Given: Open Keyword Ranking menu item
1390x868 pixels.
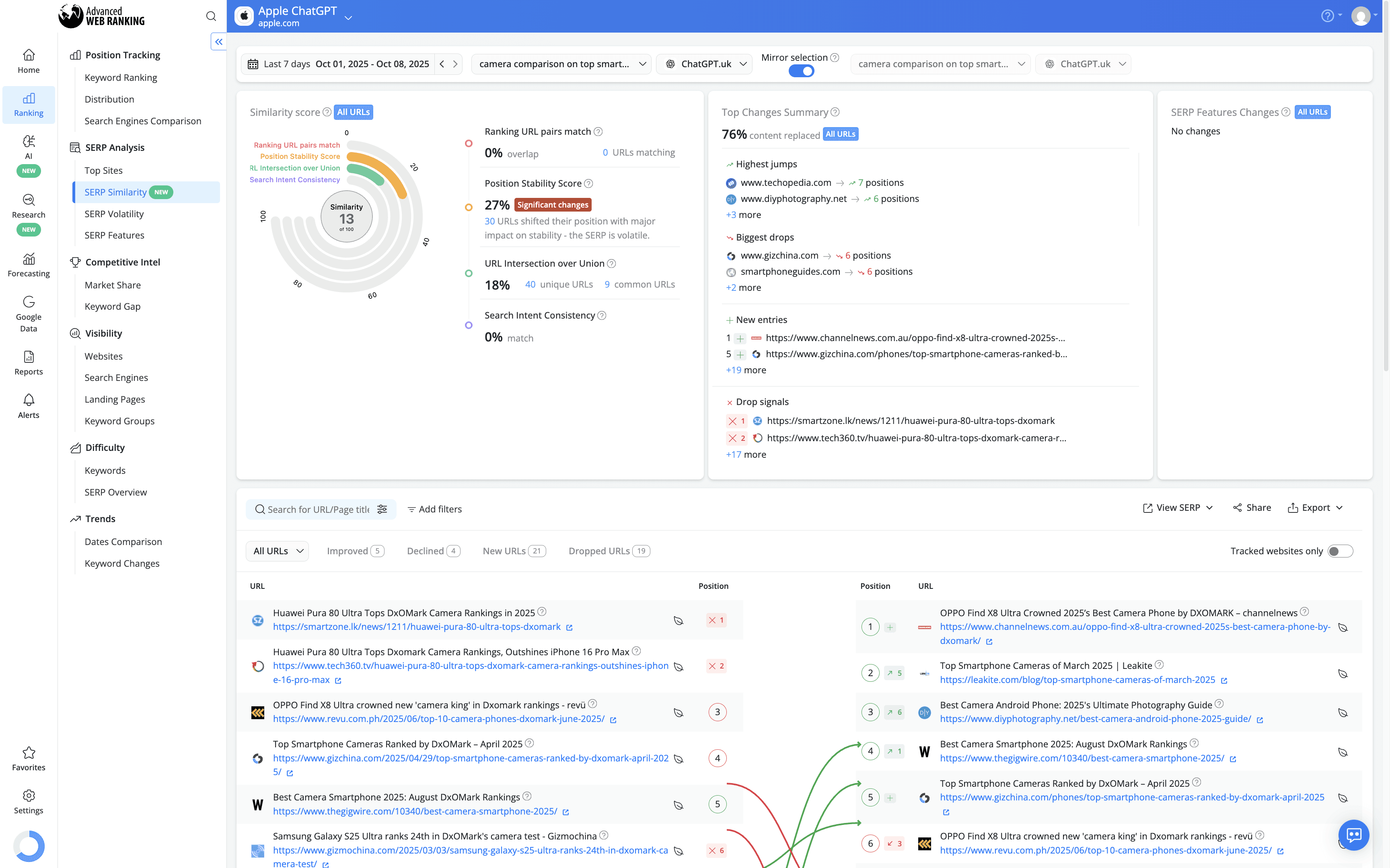Looking at the screenshot, I should point(121,78).
